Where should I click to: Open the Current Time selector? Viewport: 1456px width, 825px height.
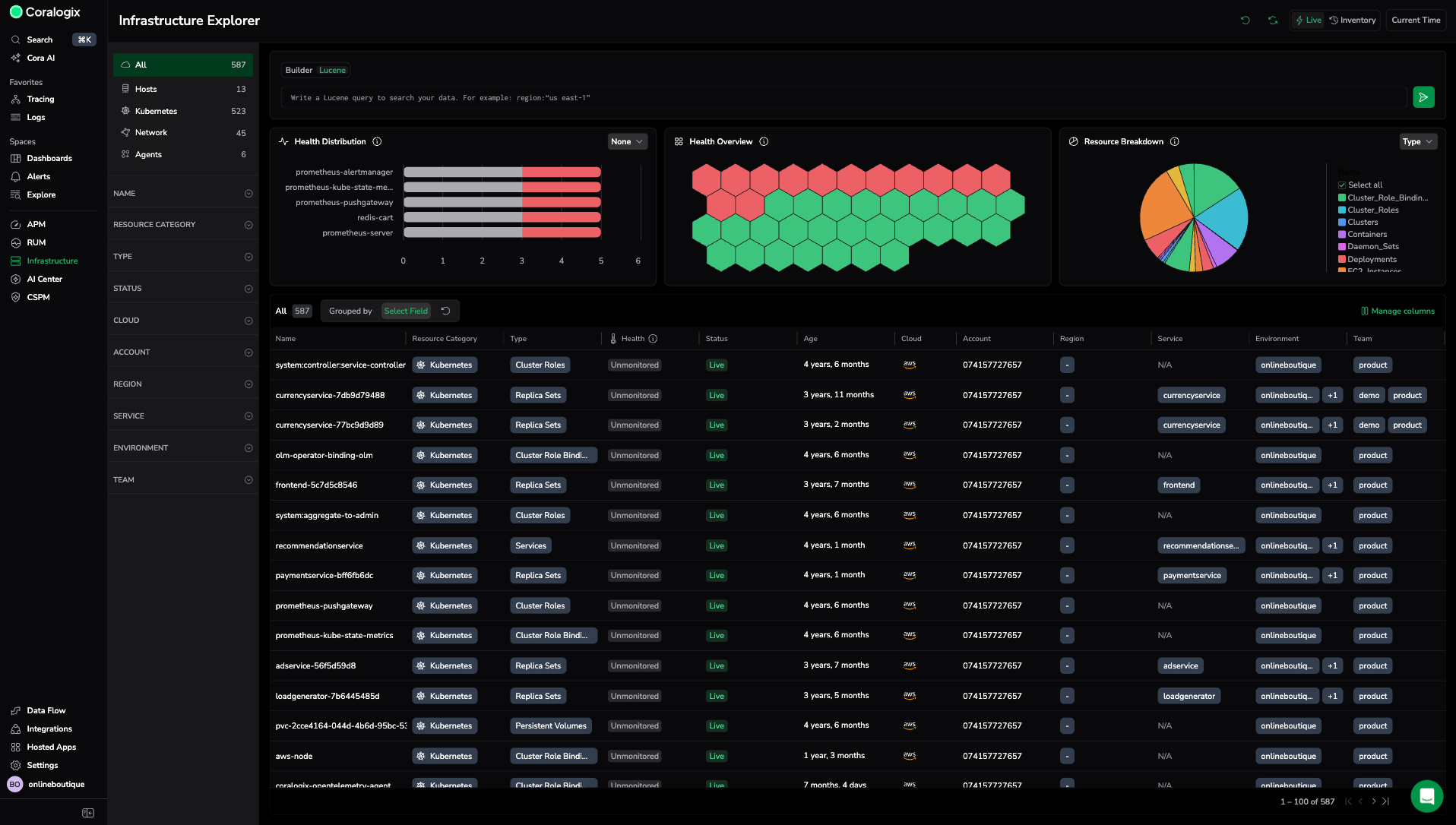pos(1415,21)
